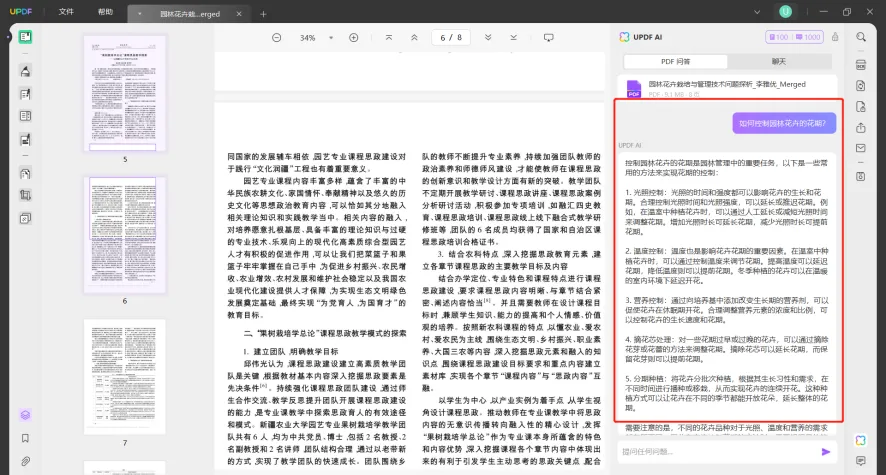Open the Organize Pages tool
The height and width of the screenshot is (475, 886).
(25, 116)
